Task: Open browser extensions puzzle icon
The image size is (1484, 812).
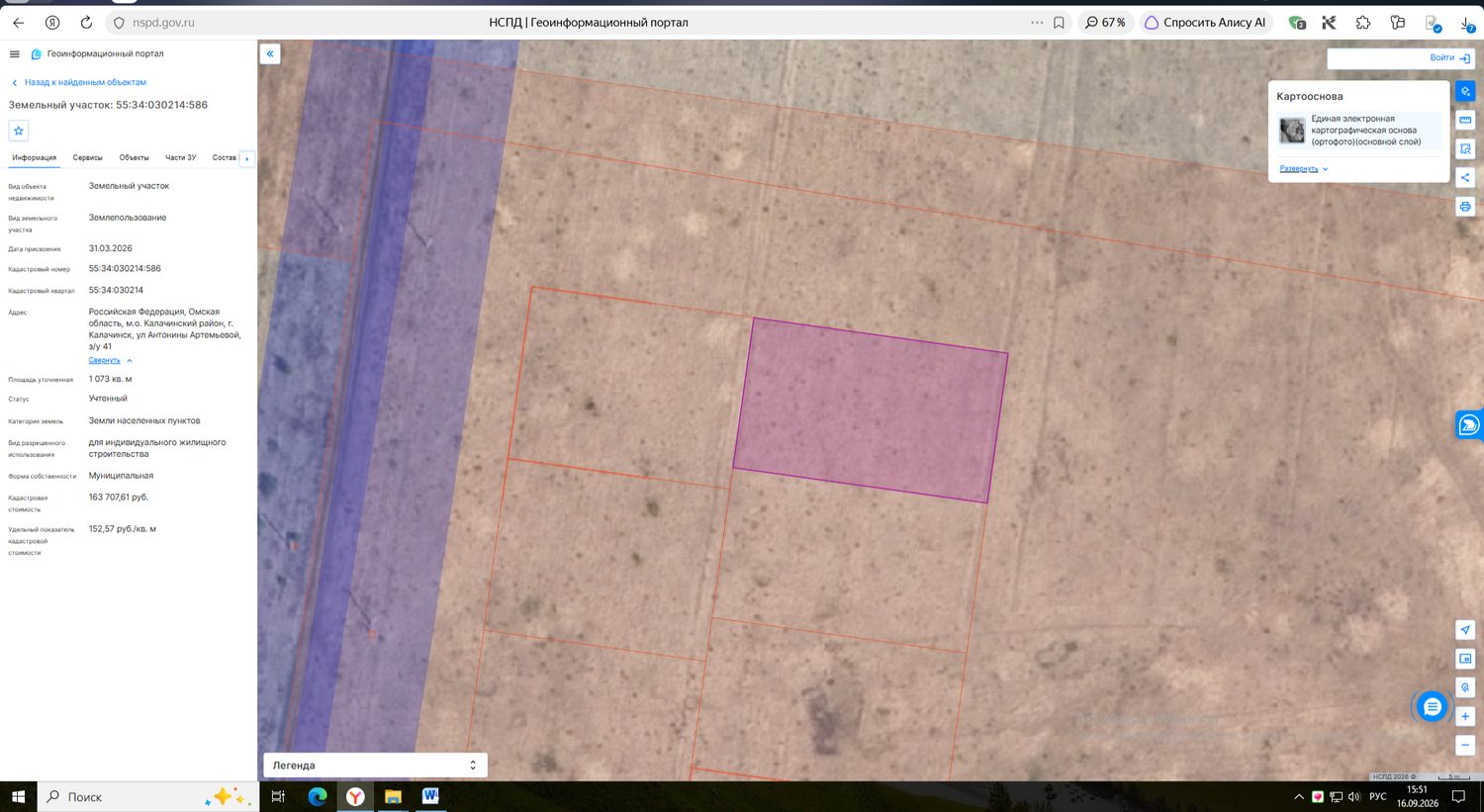Action: coord(1363,22)
